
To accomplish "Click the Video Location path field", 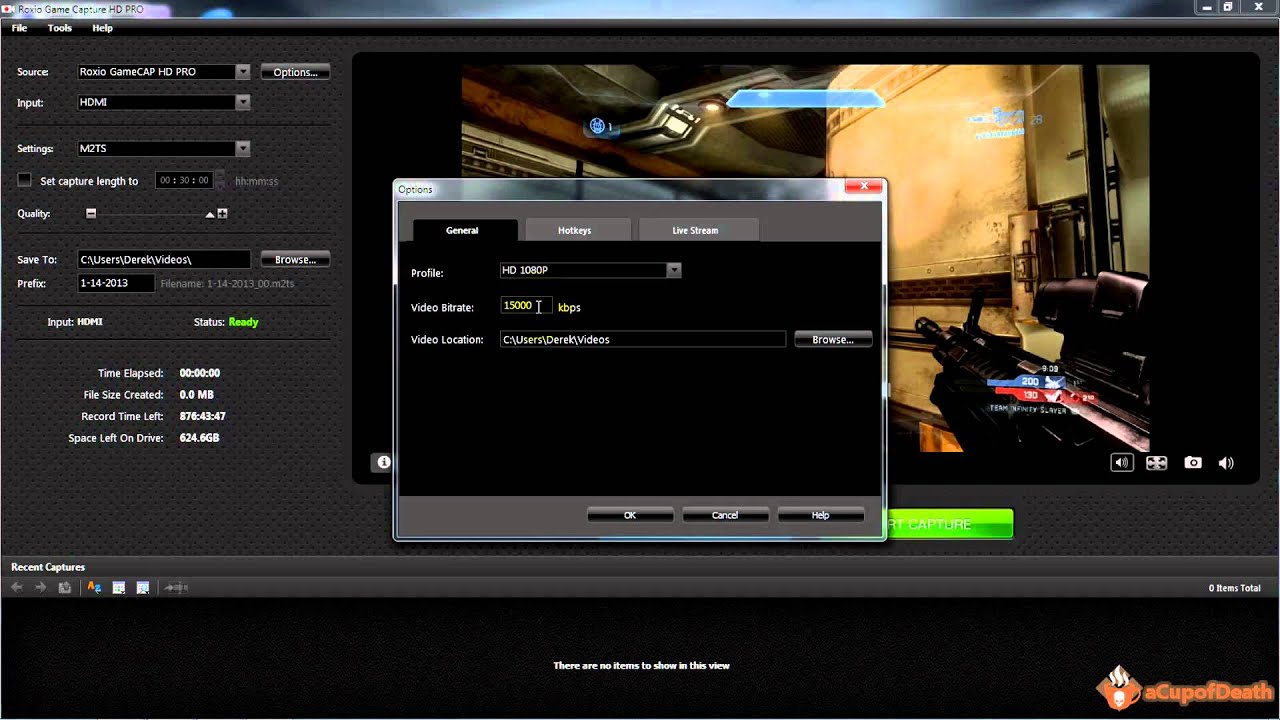I will (643, 339).
